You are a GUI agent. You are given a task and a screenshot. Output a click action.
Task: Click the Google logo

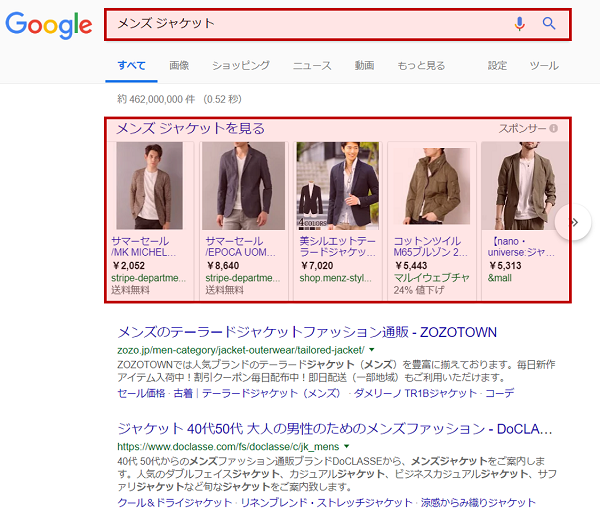[x=49, y=25]
